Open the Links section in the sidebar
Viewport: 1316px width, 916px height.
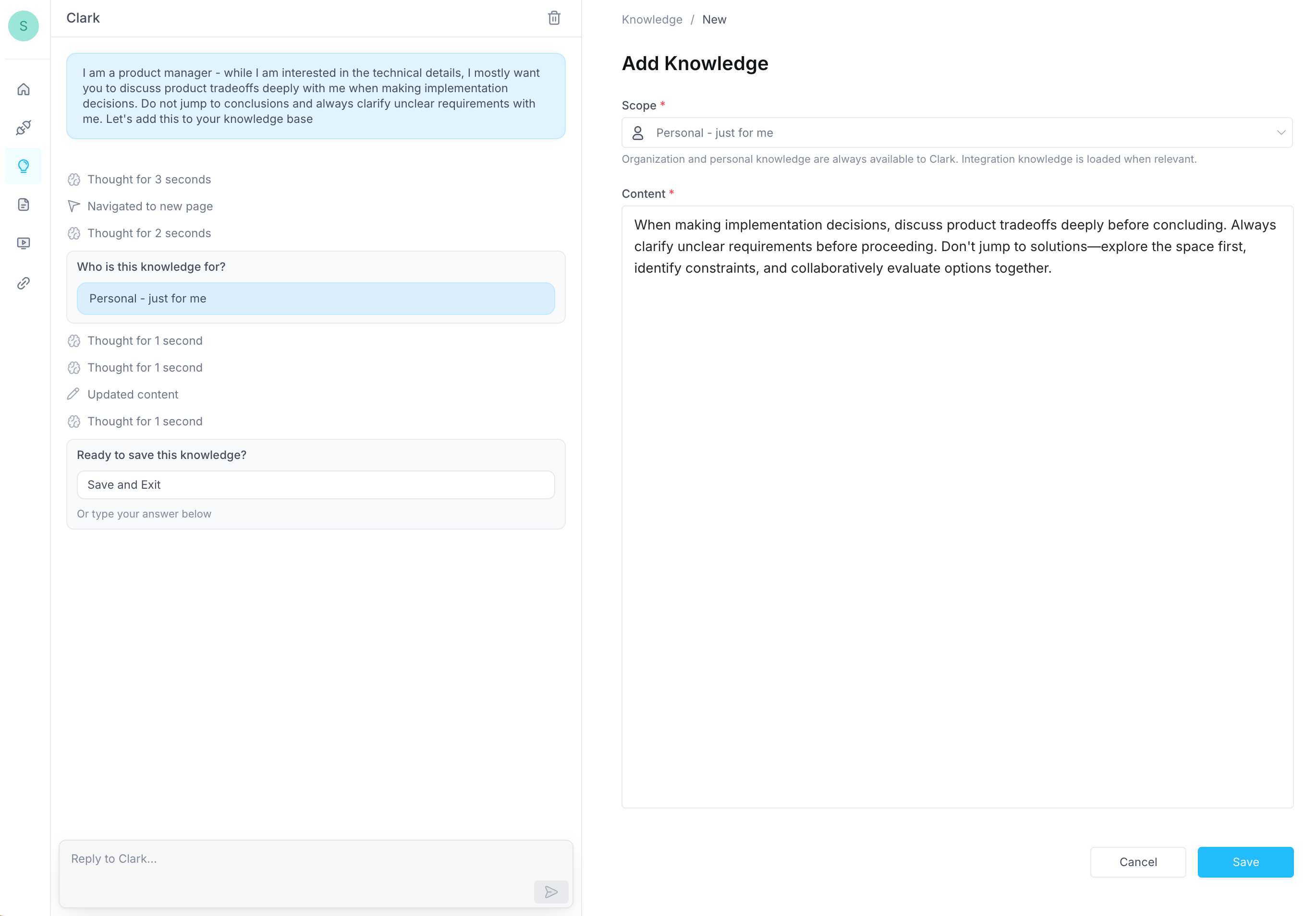[x=24, y=282]
